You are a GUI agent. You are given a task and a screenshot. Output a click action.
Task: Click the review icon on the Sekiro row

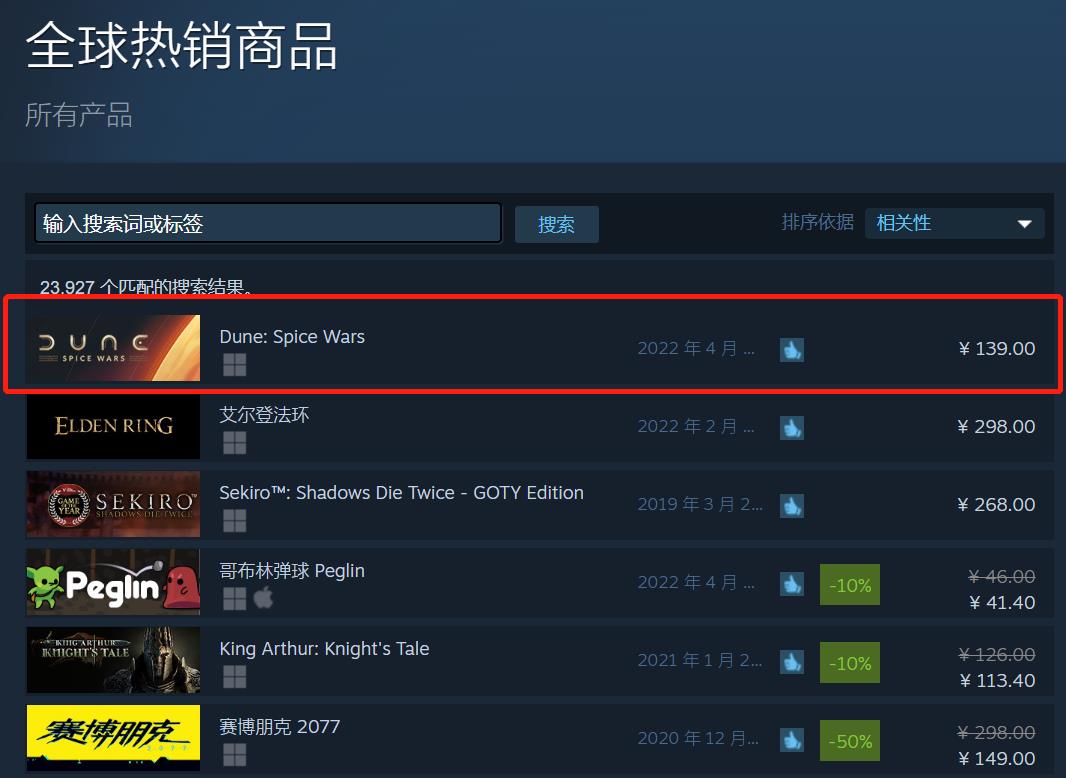(791, 506)
